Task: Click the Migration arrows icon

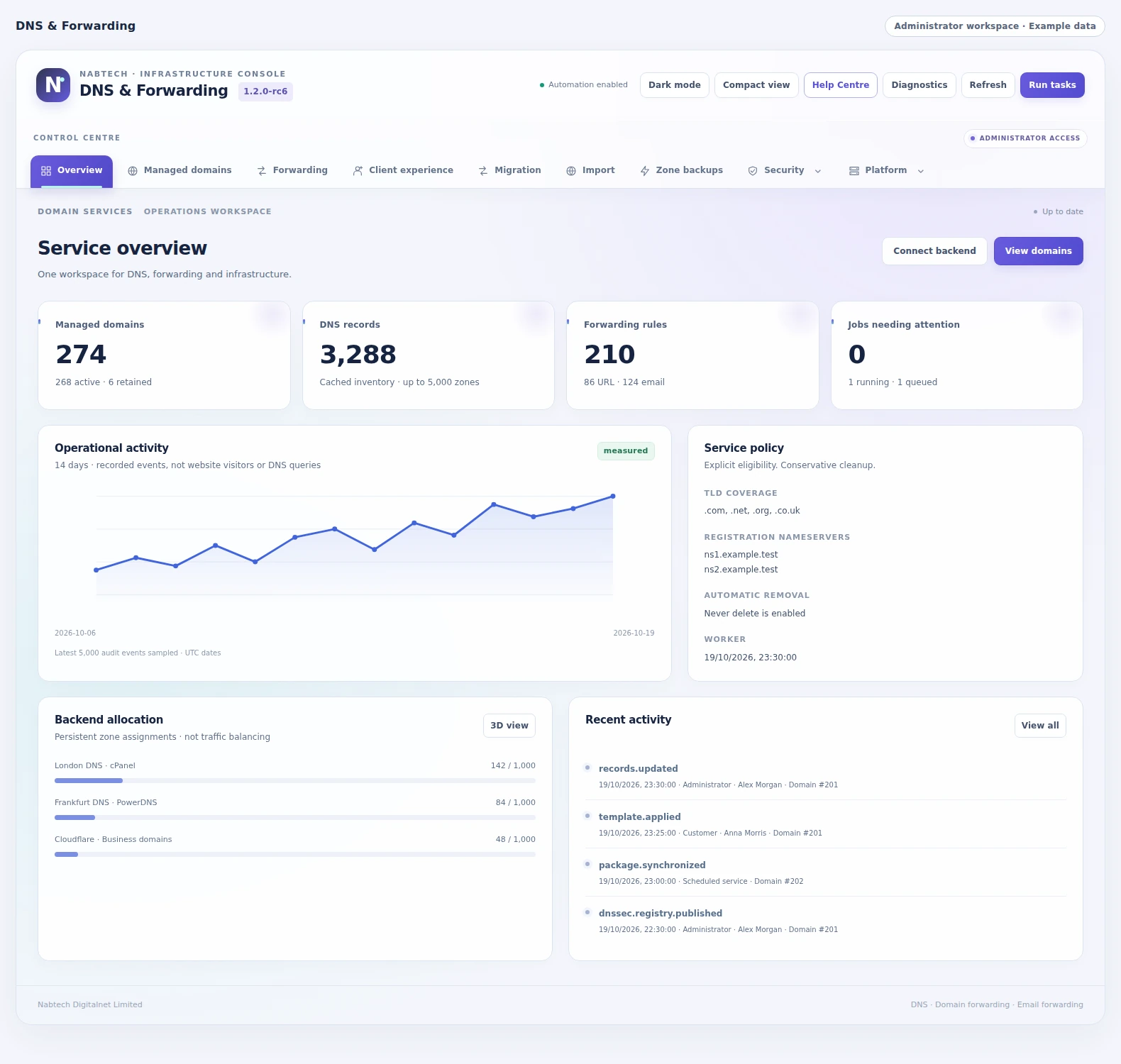Action: (x=483, y=171)
